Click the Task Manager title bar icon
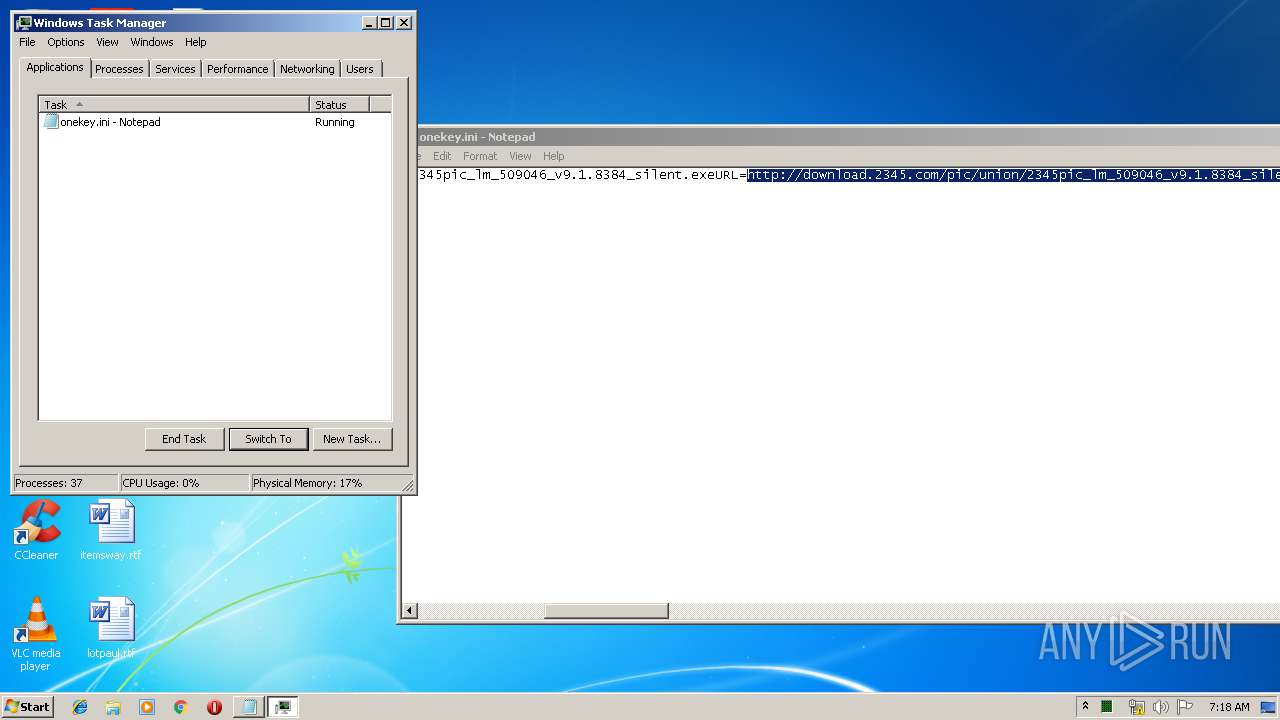Image resolution: width=1280 pixels, height=720 pixels. coord(24,22)
